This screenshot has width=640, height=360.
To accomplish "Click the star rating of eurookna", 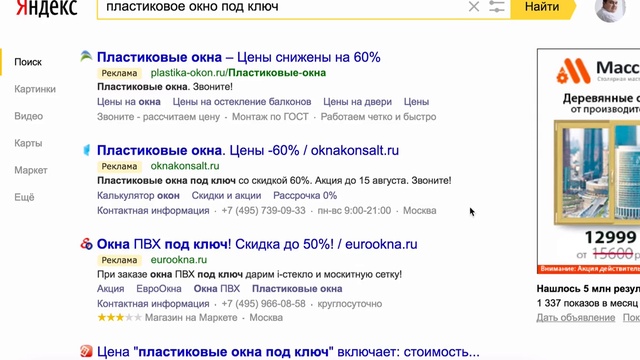I will click(119, 318).
